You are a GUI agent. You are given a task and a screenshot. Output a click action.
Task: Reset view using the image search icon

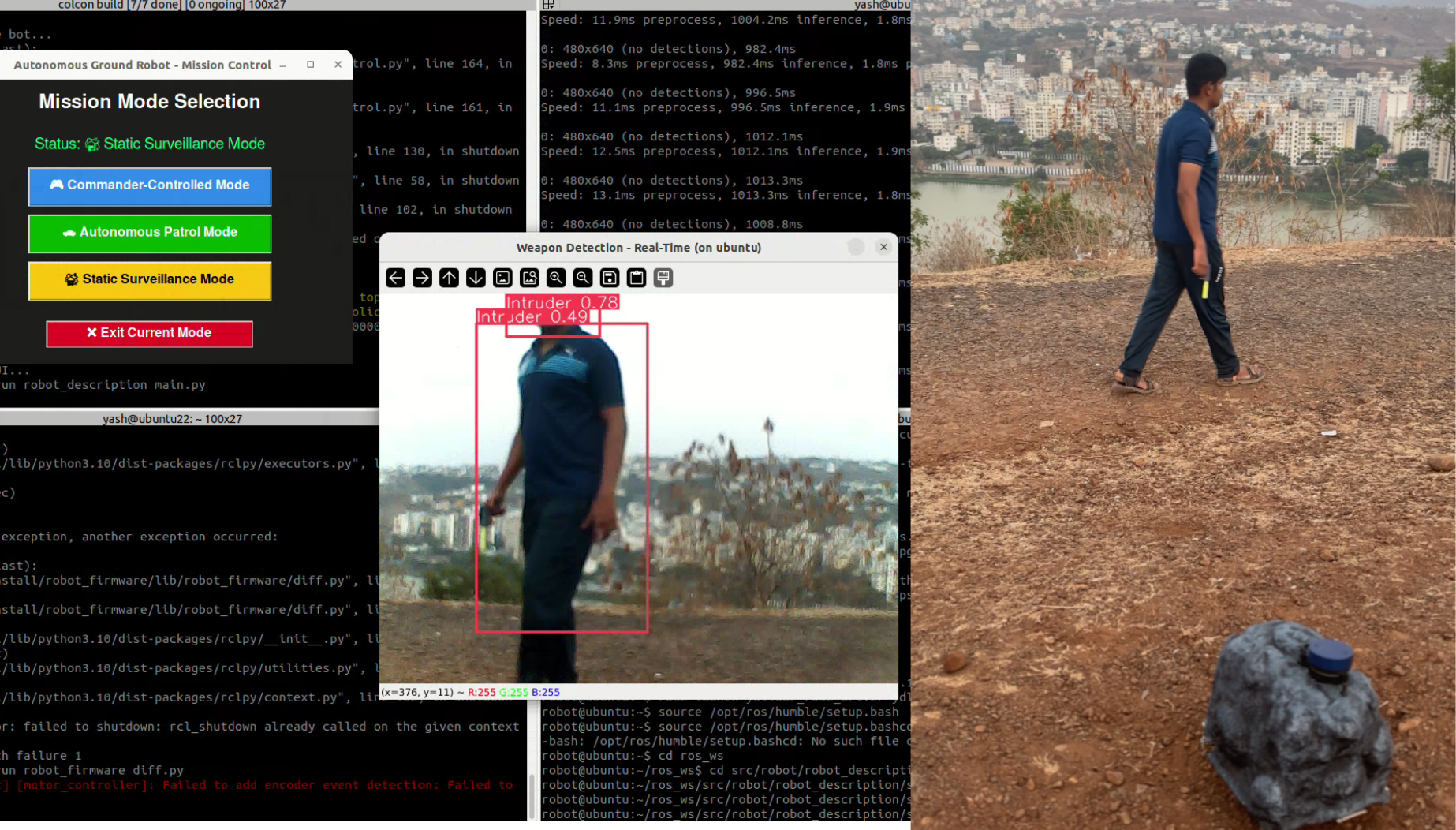coord(529,278)
